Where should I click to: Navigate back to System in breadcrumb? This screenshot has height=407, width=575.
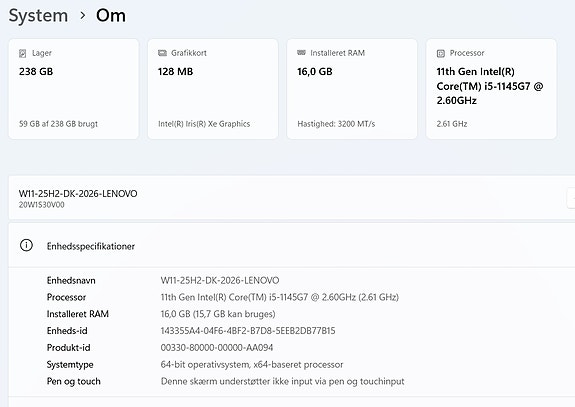38,15
